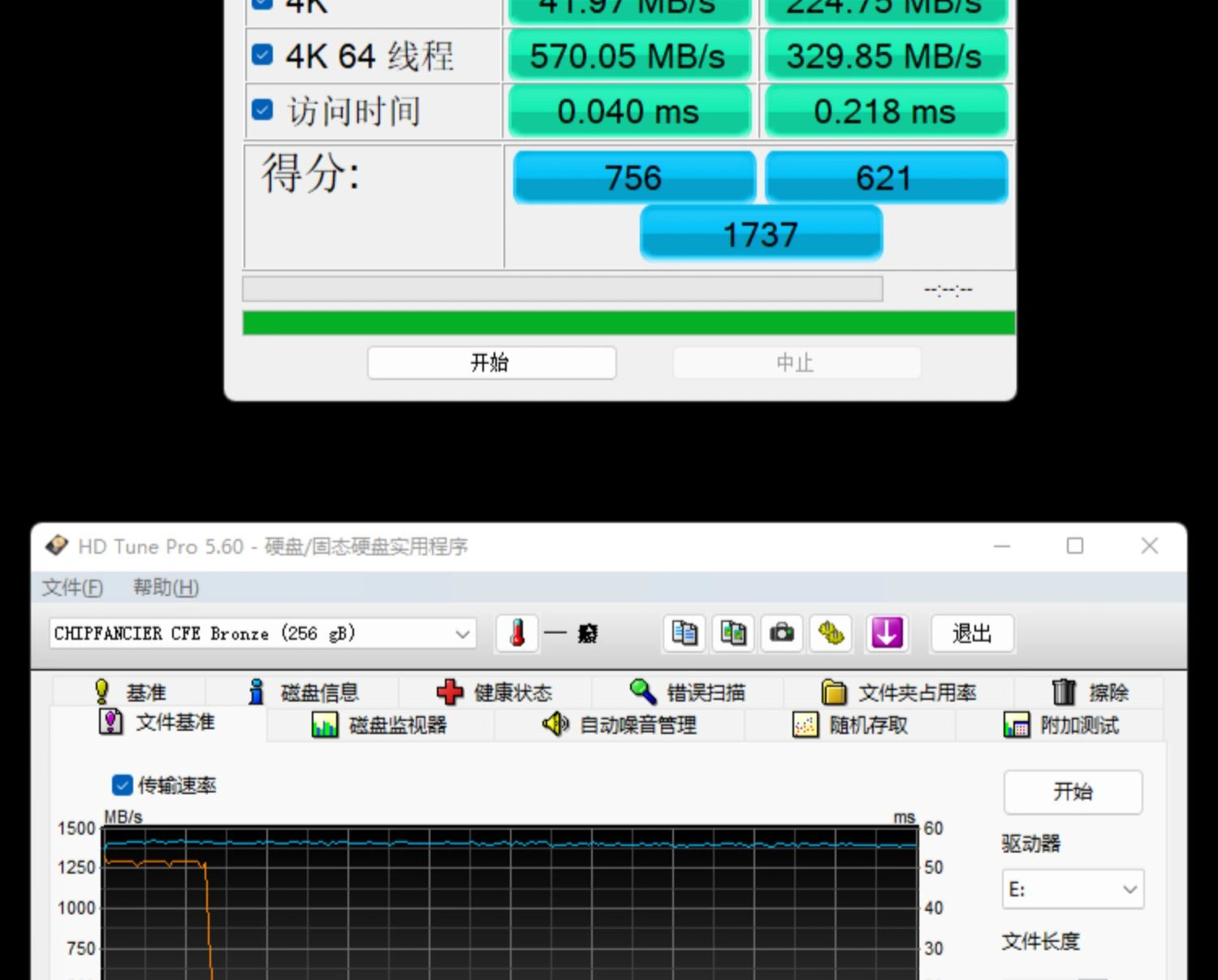Select the 附加测试 tab
Viewport: 1218px width, 980px height.
(x=1060, y=725)
